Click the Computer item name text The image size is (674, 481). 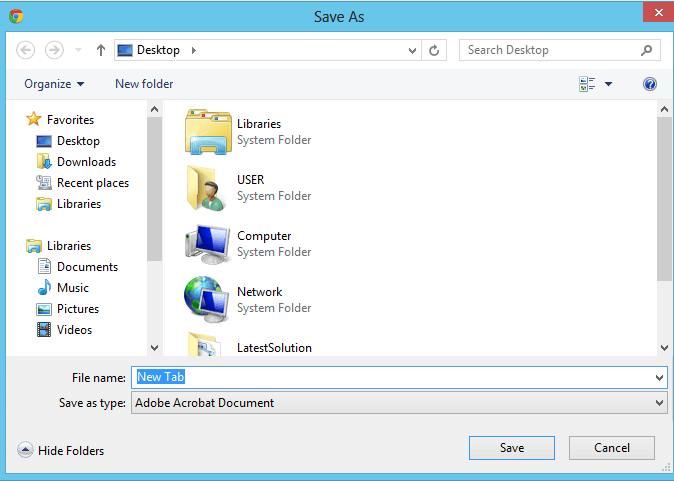click(x=264, y=236)
